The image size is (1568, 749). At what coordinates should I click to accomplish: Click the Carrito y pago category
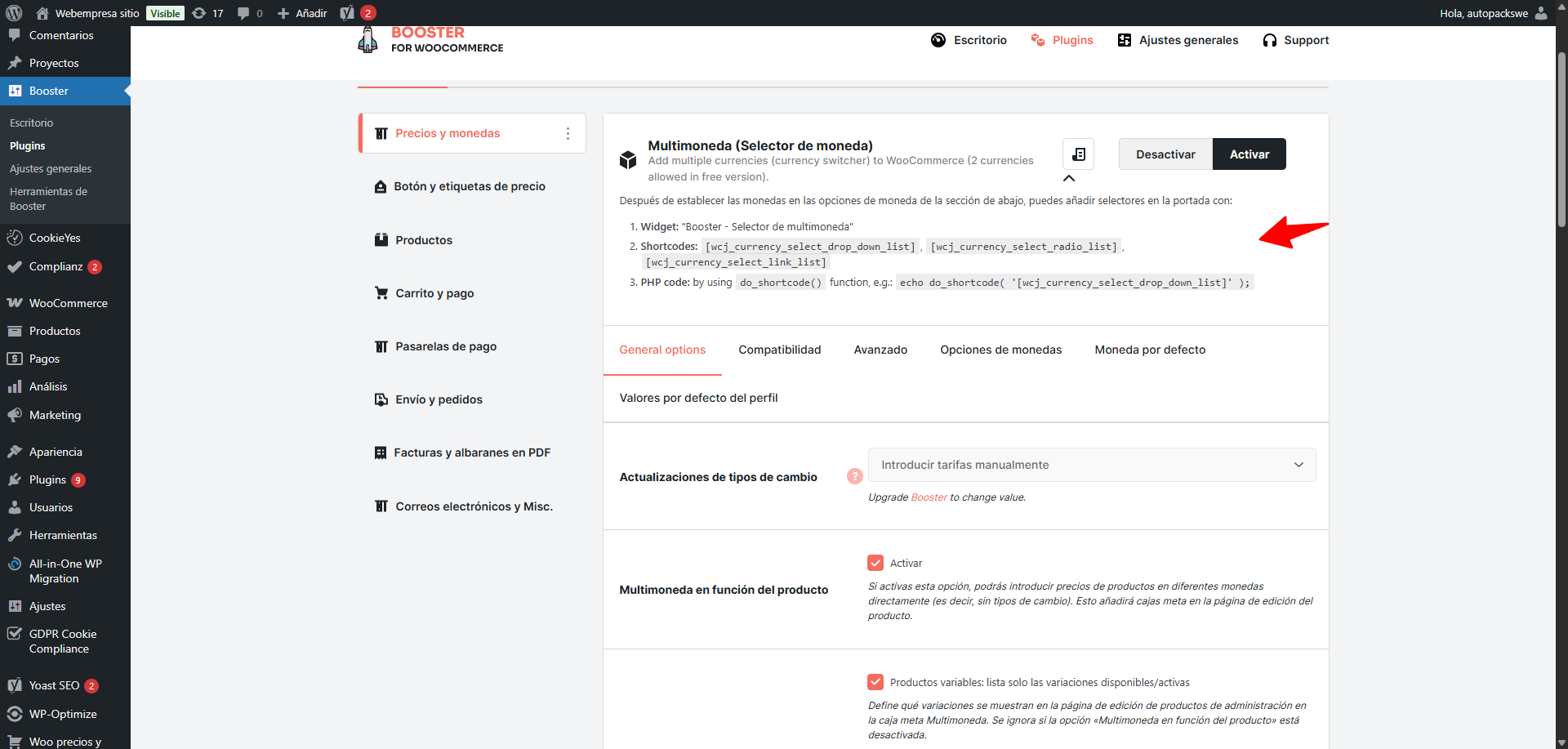(x=434, y=293)
